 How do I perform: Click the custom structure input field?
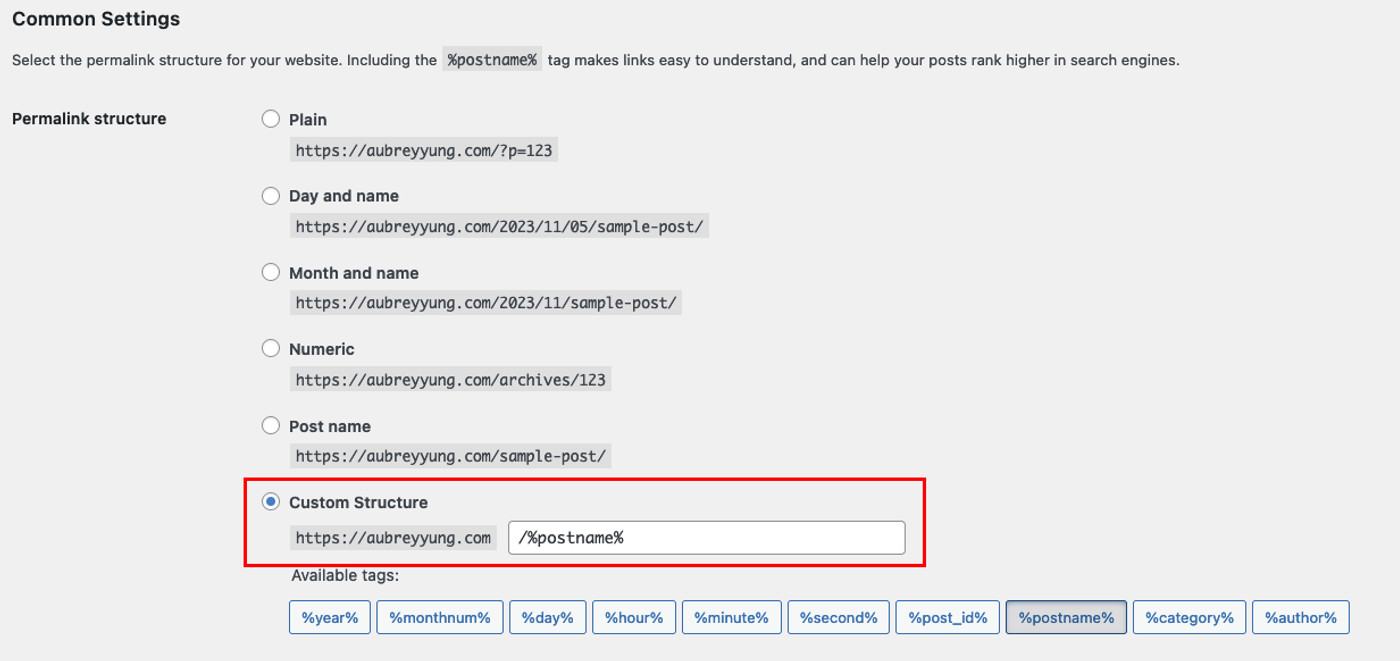[x=708, y=537]
